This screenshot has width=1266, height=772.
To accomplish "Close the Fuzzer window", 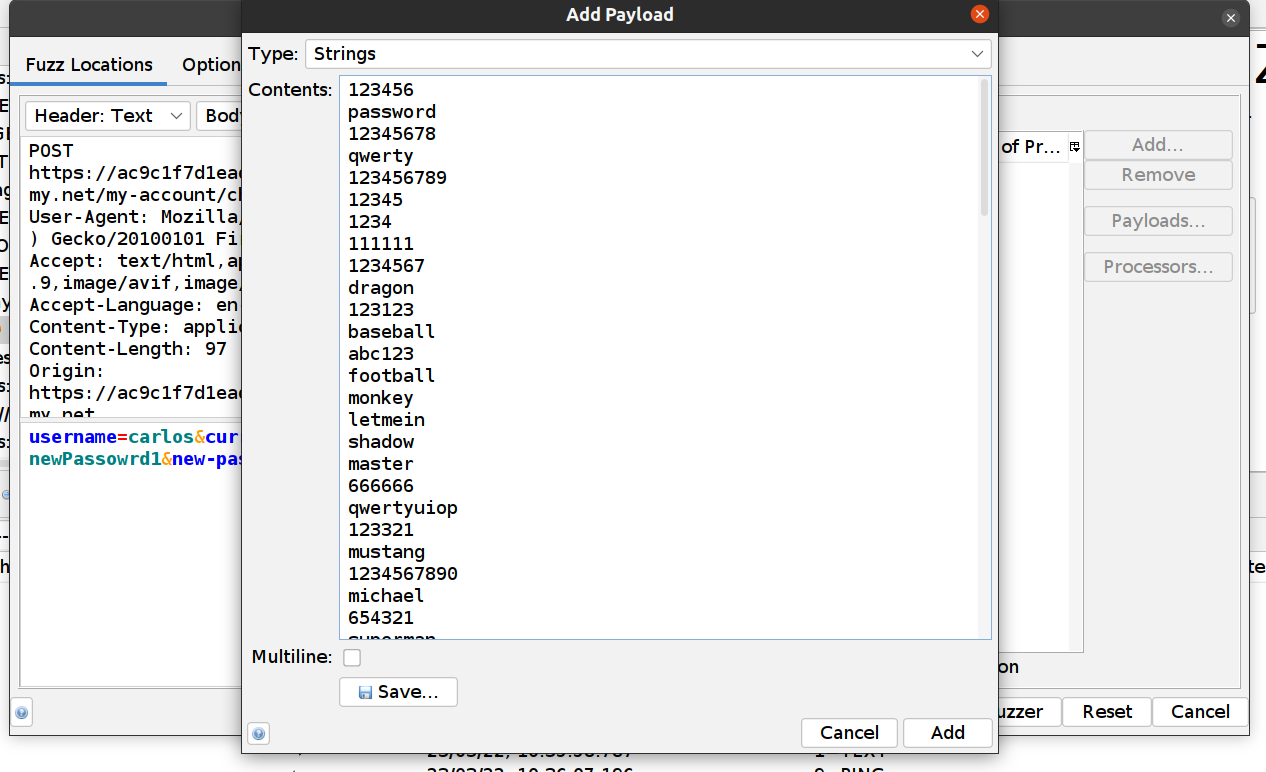I will pos(1231,18).
